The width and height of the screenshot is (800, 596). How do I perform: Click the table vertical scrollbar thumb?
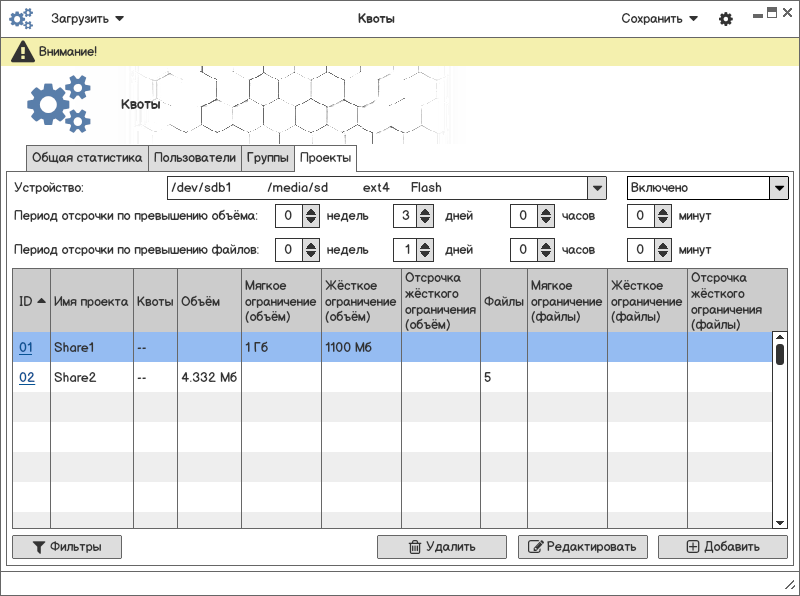[779, 352]
